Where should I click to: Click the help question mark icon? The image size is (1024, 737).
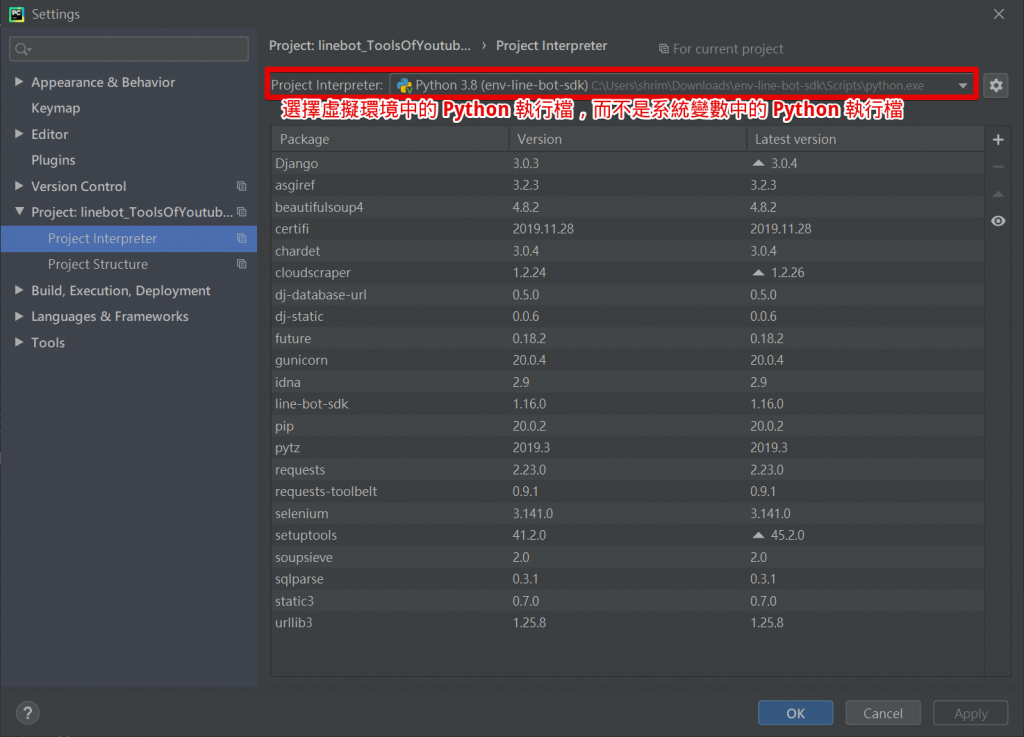click(27, 713)
